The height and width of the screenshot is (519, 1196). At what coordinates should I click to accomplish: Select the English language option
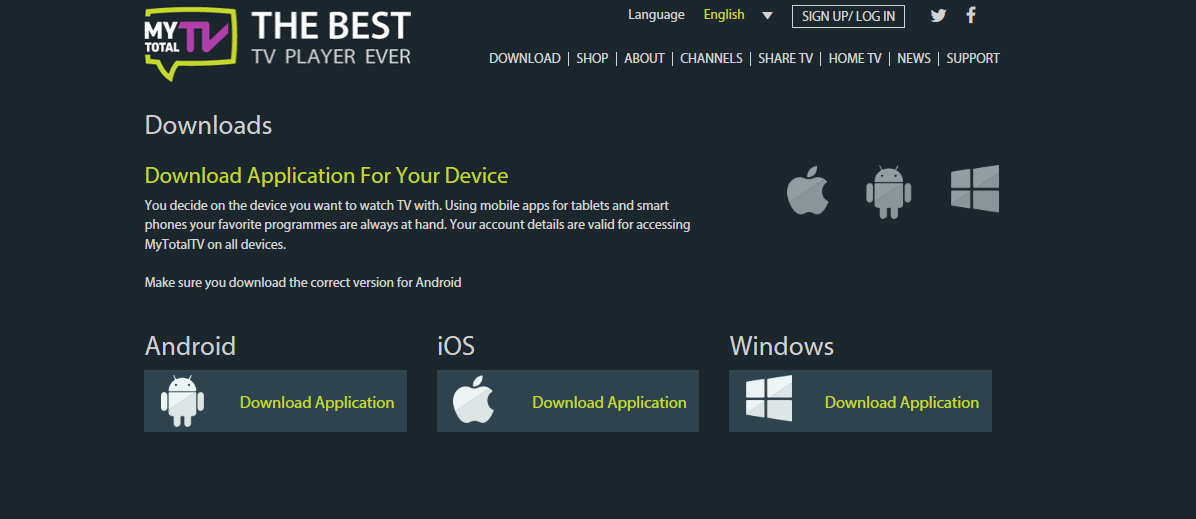(724, 15)
